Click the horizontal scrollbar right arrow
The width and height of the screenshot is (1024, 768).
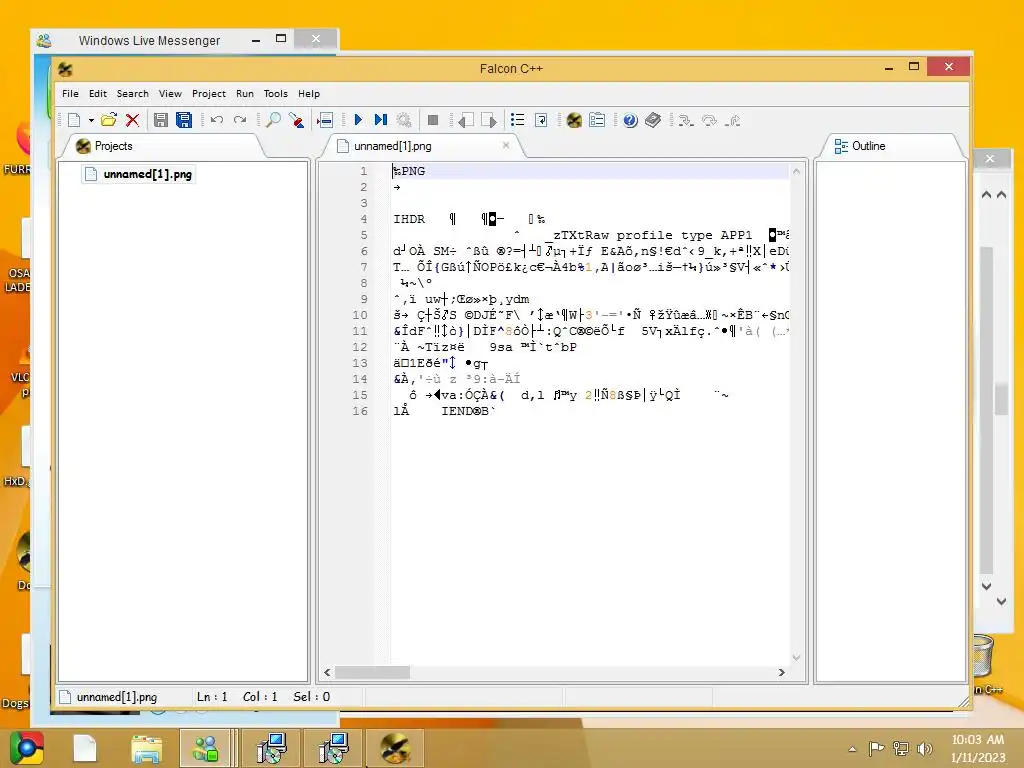(782, 672)
